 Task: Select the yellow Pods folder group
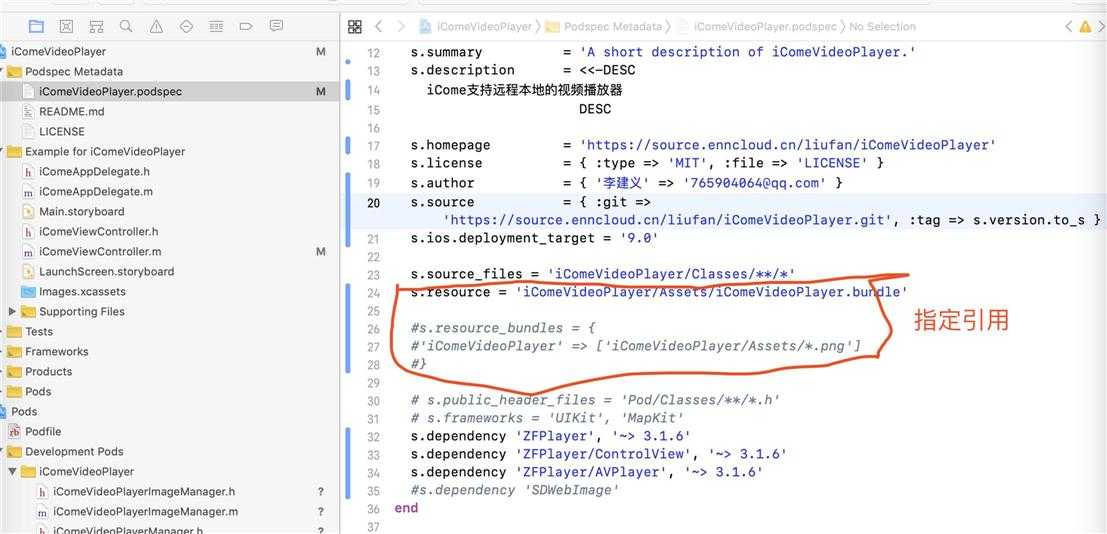coord(37,391)
